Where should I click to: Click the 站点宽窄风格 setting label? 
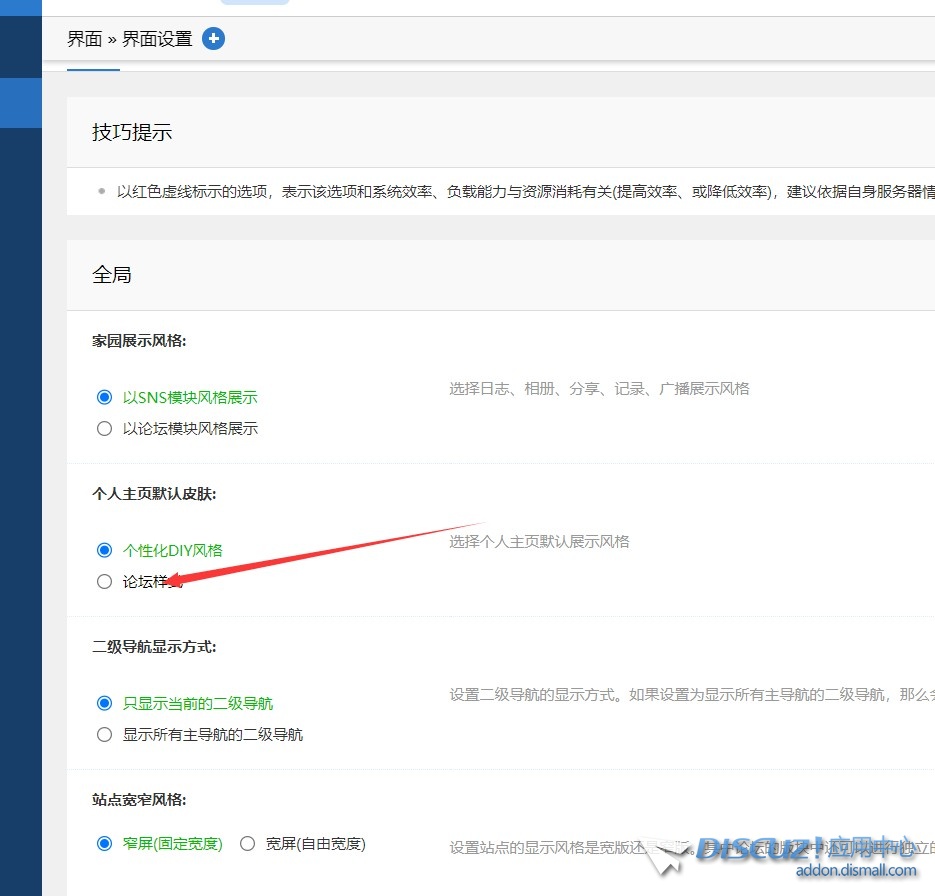coord(139,799)
